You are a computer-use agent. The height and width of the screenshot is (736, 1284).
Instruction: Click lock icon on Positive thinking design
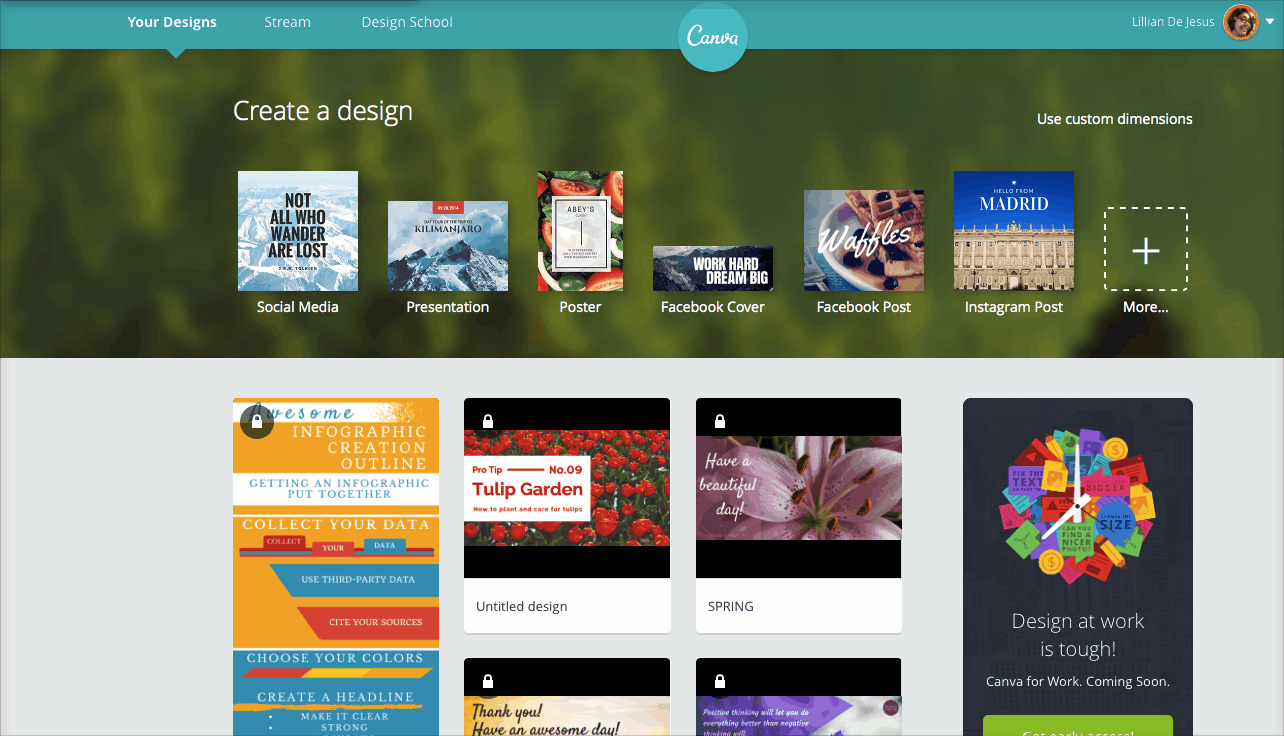click(x=720, y=681)
